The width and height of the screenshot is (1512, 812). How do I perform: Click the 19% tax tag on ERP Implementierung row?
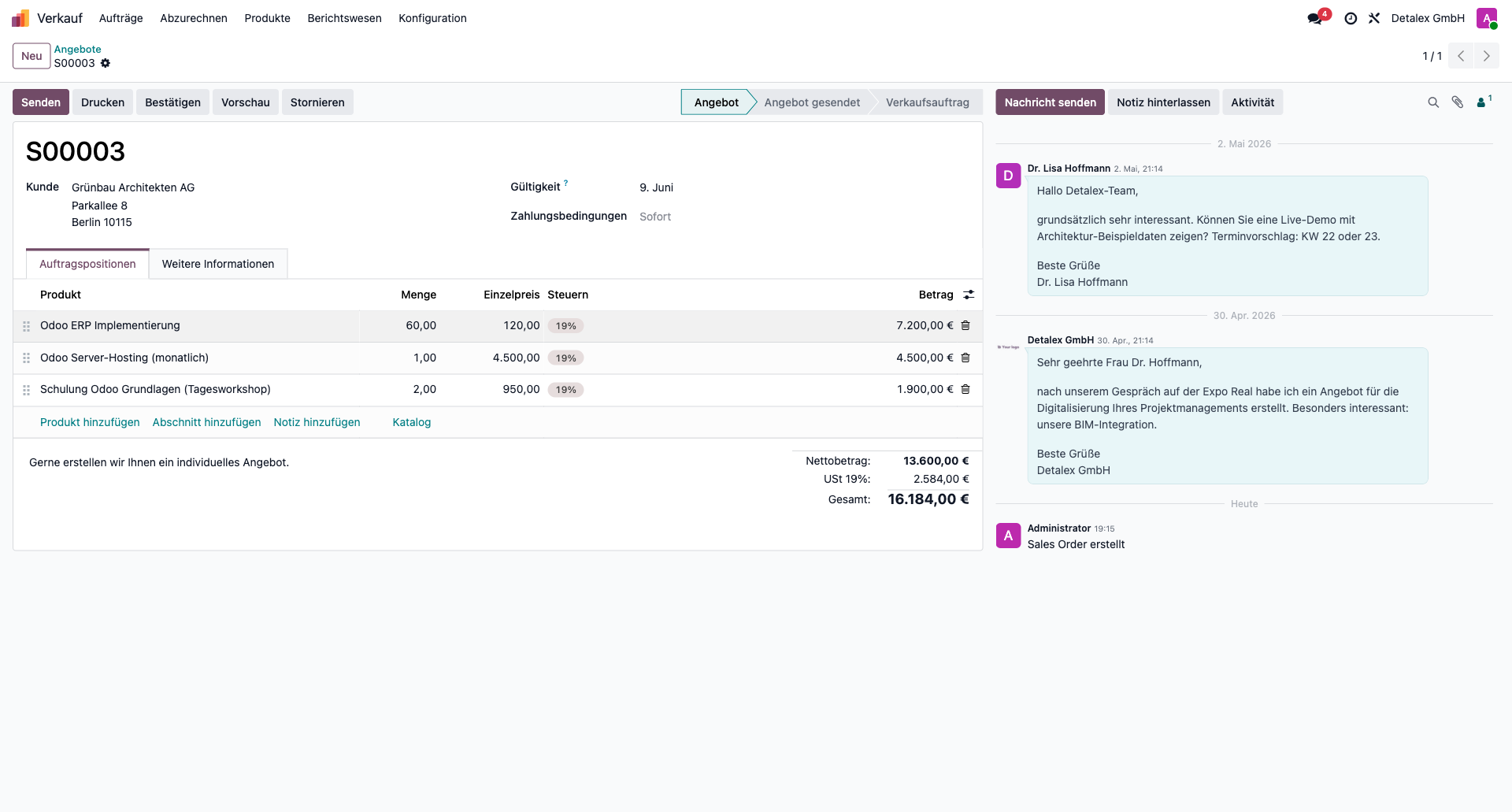click(565, 326)
